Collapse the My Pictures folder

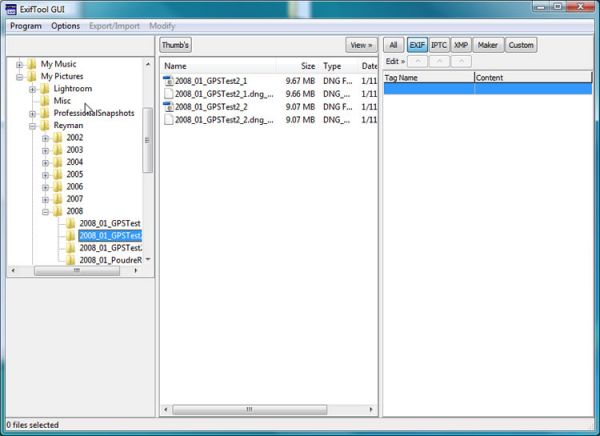[20, 77]
